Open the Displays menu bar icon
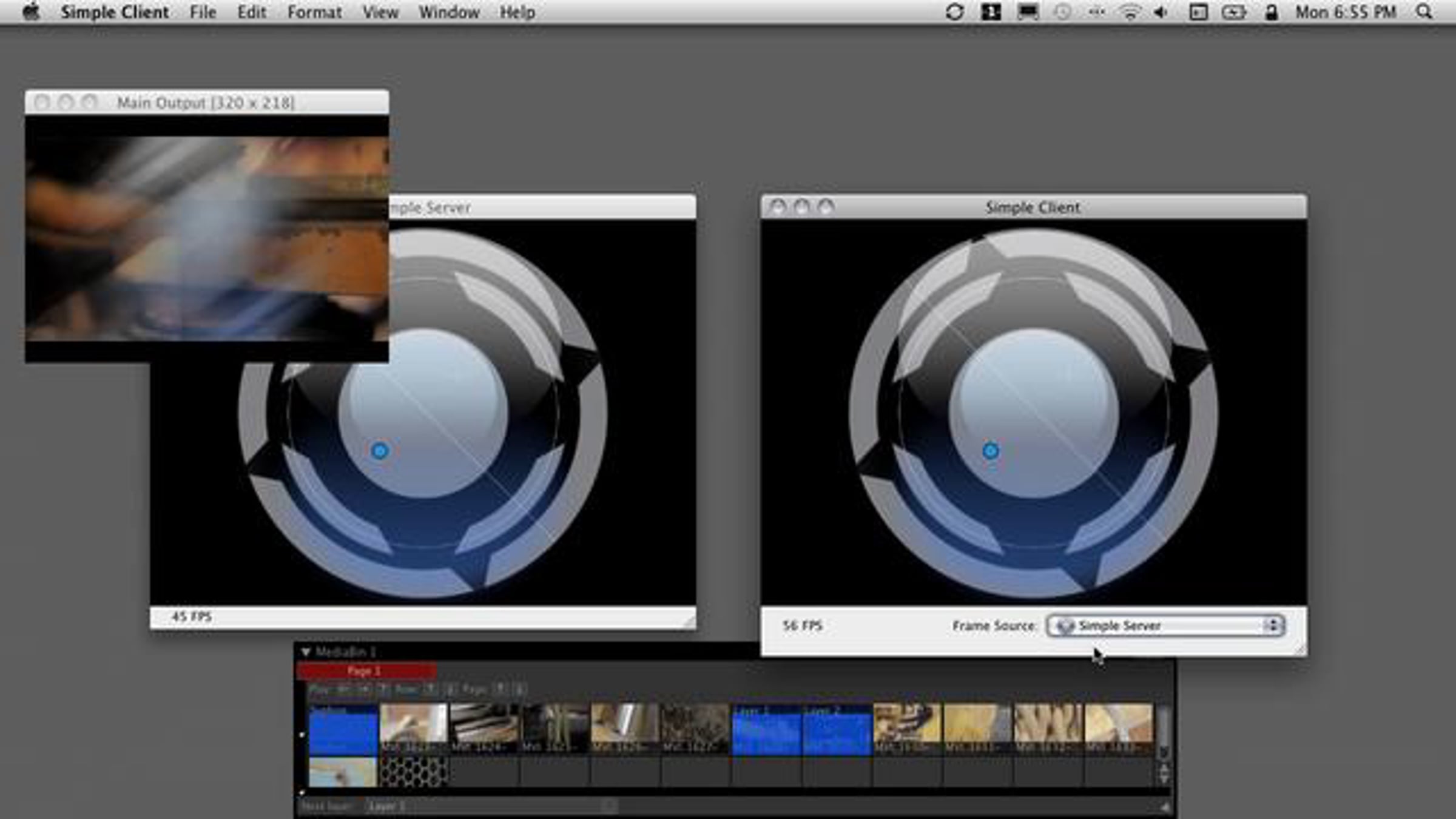Screen dimensions: 1456x819 1028,12
